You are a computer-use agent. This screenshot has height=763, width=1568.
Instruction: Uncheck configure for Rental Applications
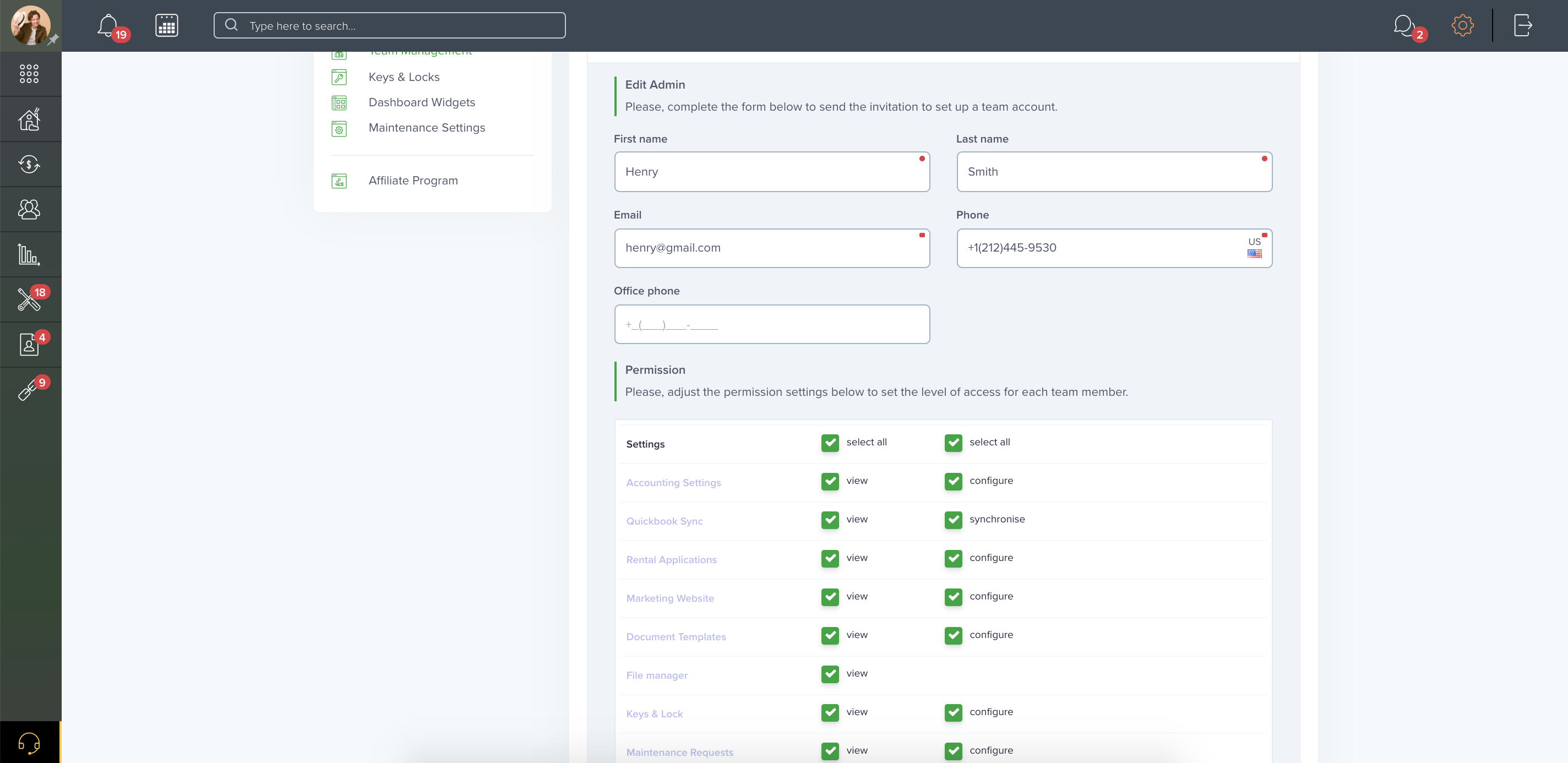tap(953, 558)
